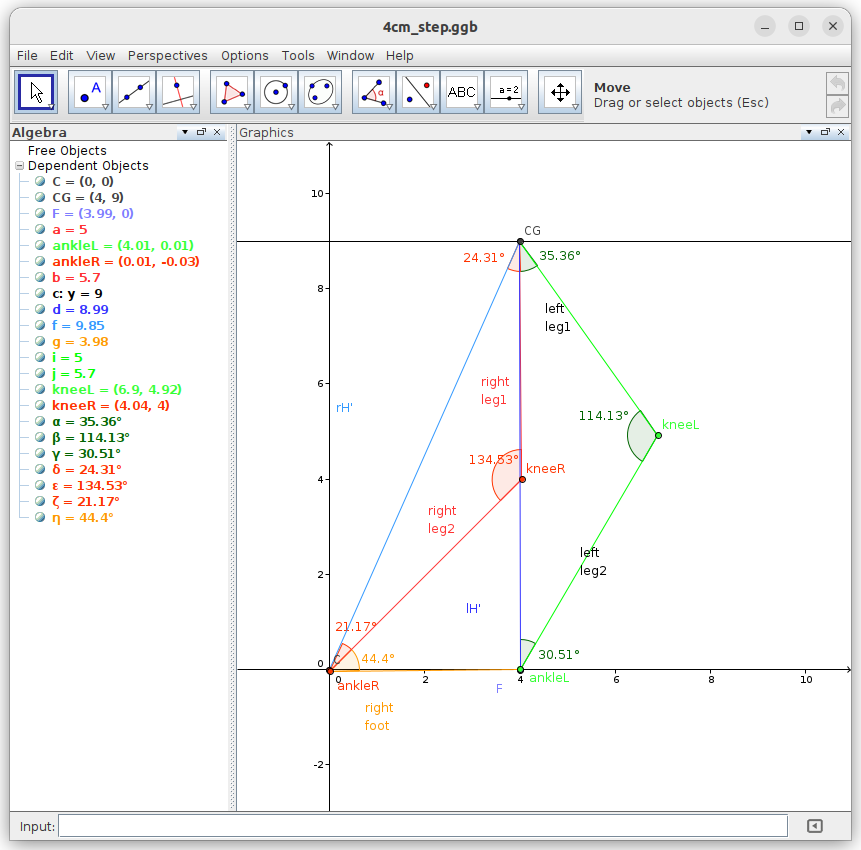Pop out the Graphics panel into window

[x=825, y=132]
